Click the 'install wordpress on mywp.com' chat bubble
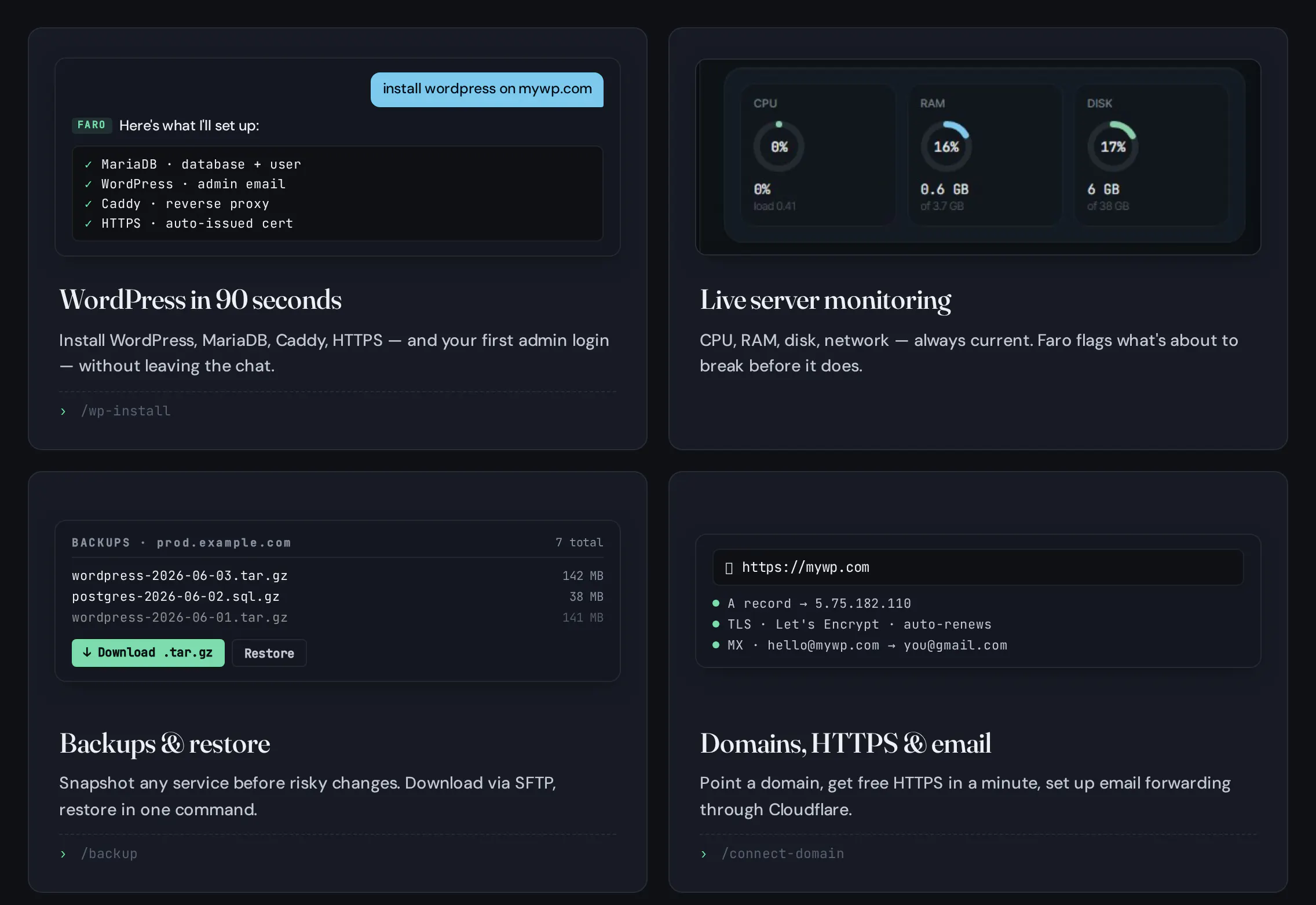Viewport: 1316px width, 905px height. pos(487,89)
